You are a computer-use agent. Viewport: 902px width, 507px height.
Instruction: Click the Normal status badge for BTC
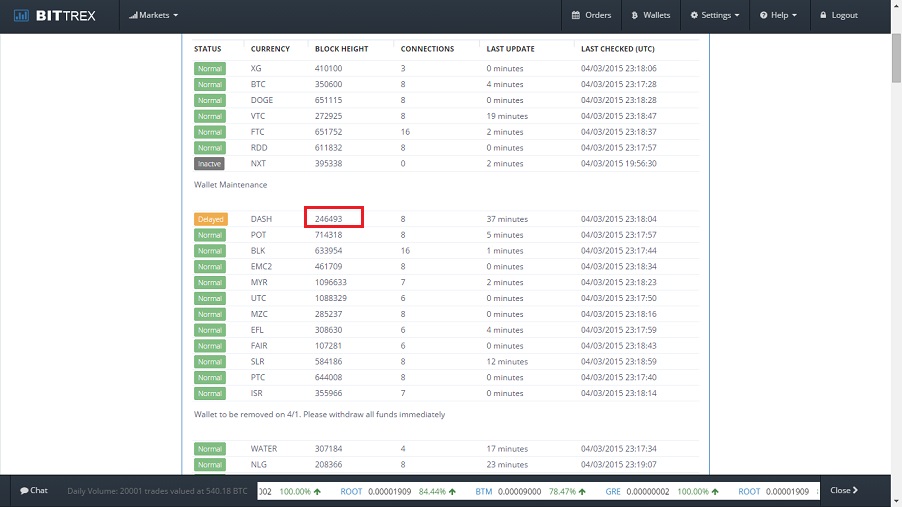click(209, 85)
